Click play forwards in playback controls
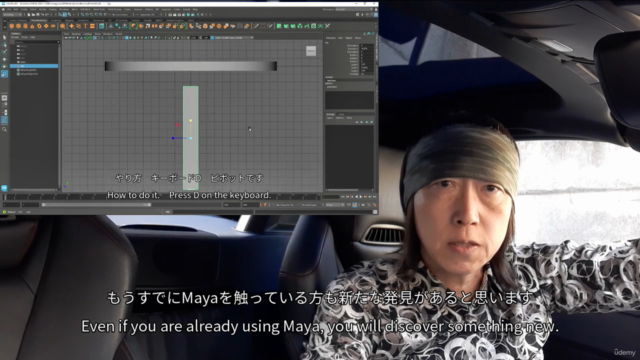Viewport: 640px width, 360px height. point(360,197)
